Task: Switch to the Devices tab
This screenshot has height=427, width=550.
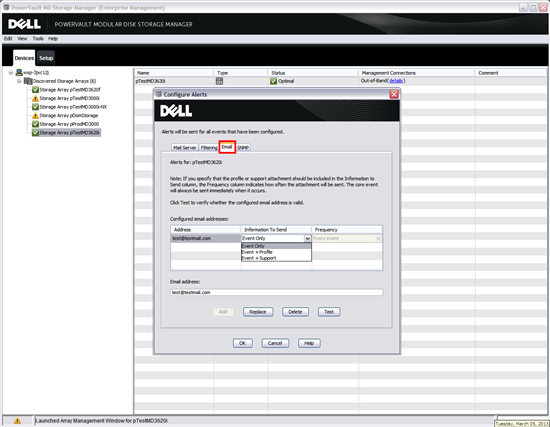Action: pos(24,58)
